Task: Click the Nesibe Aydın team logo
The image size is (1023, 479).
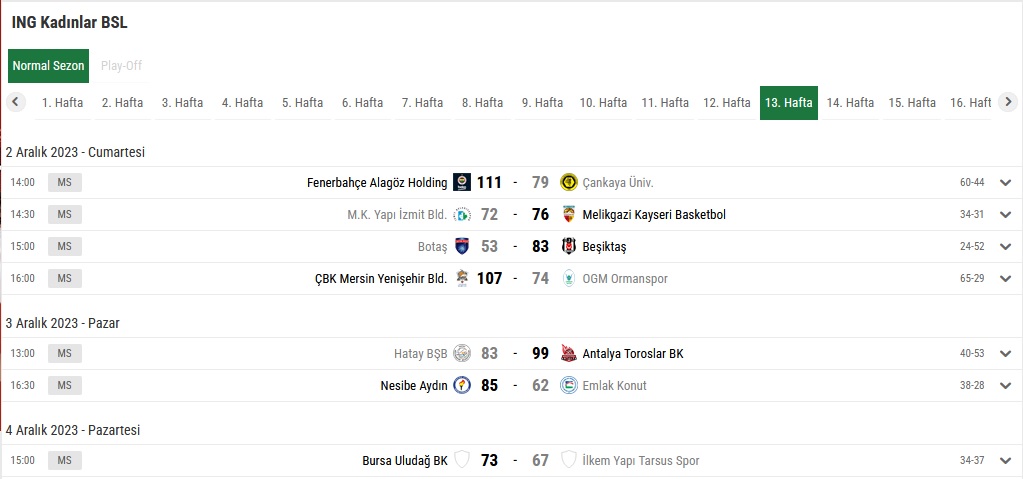Action: [462, 385]
